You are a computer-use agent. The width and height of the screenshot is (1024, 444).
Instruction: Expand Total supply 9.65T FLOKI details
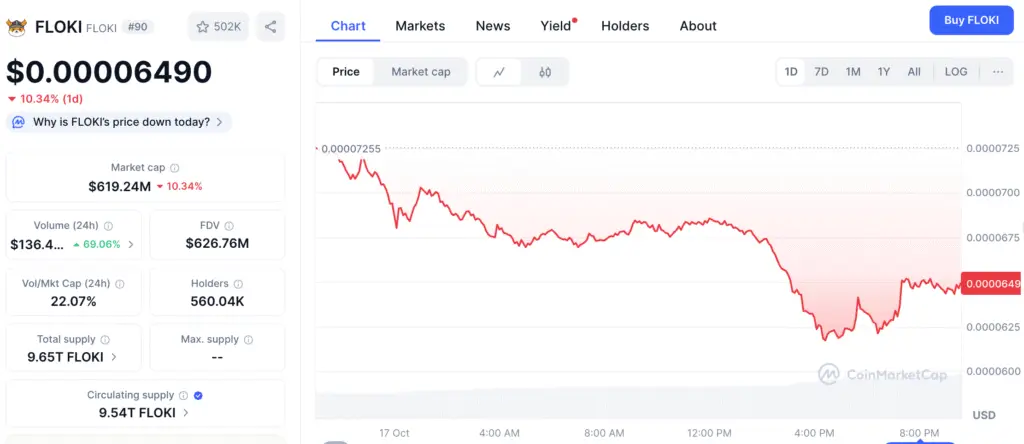(113, 356)
